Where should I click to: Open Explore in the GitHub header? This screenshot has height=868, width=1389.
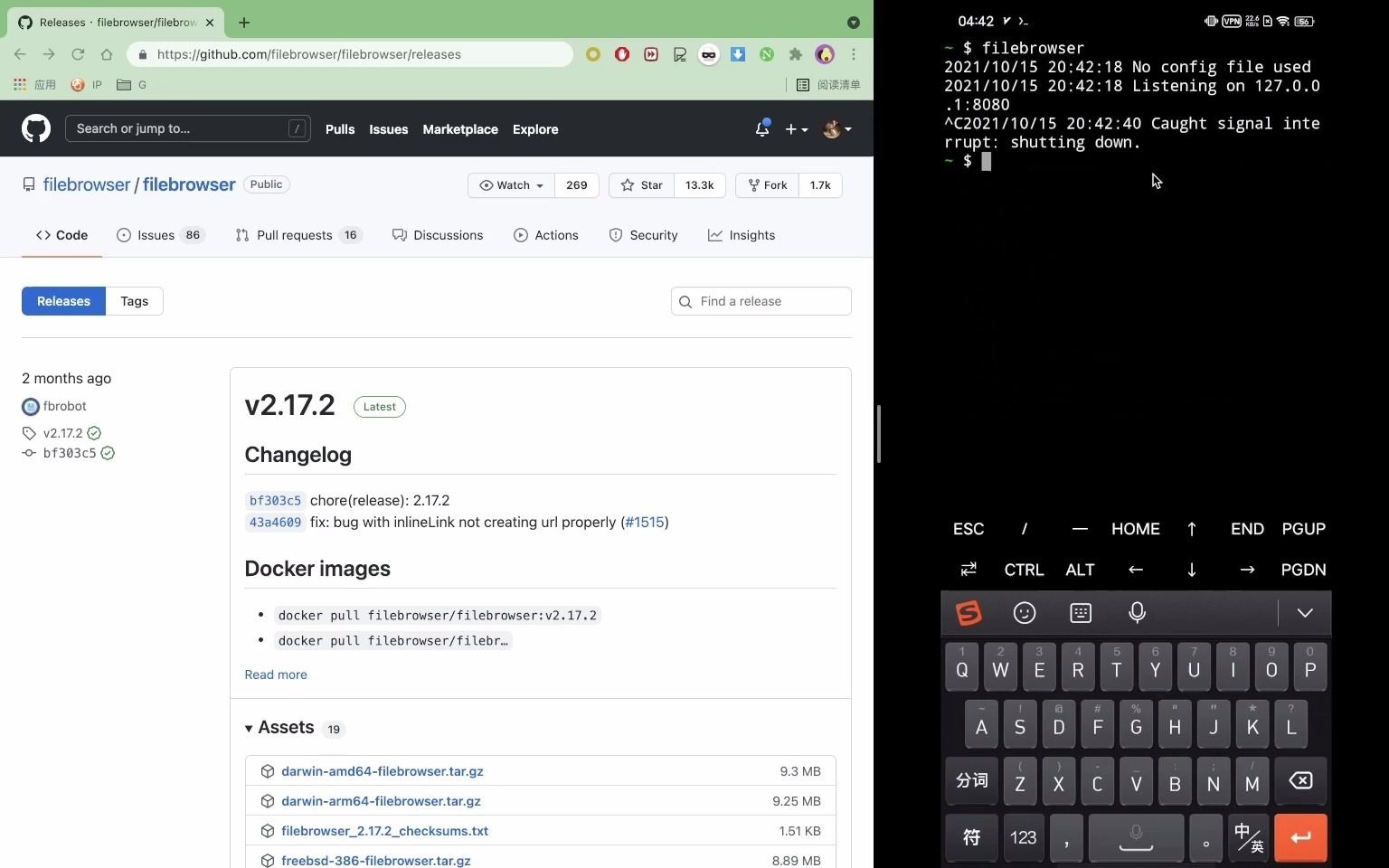coord(535,129)
